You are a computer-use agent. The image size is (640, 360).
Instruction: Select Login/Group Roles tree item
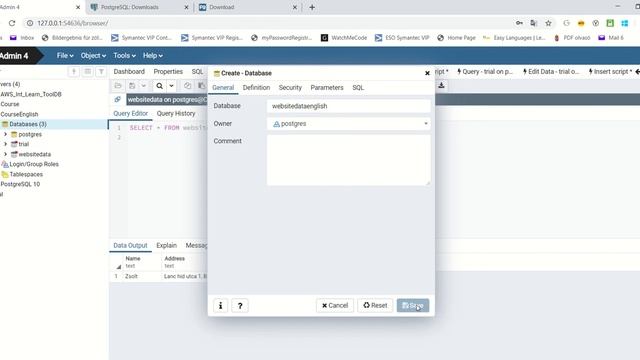(x=34, y=164)
